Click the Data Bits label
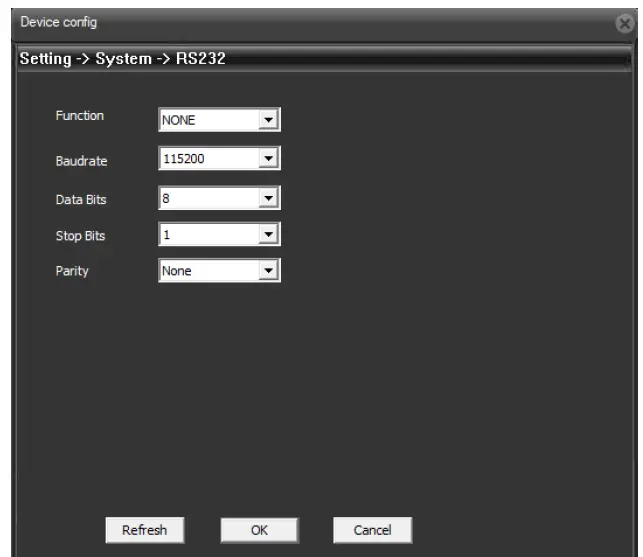The width and height of the screenshot is (643, 557). click(x=81, y=200)
